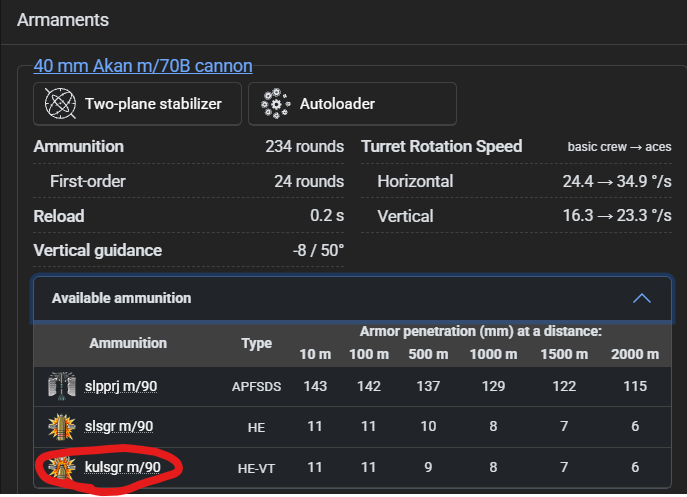Click the Type column header
Screen dimensions: 687x497
click(x=256, y=343)
